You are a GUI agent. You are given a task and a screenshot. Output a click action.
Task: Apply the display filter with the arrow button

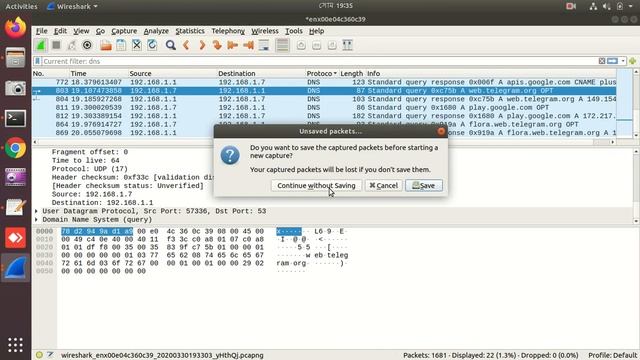tap(612, 61)
